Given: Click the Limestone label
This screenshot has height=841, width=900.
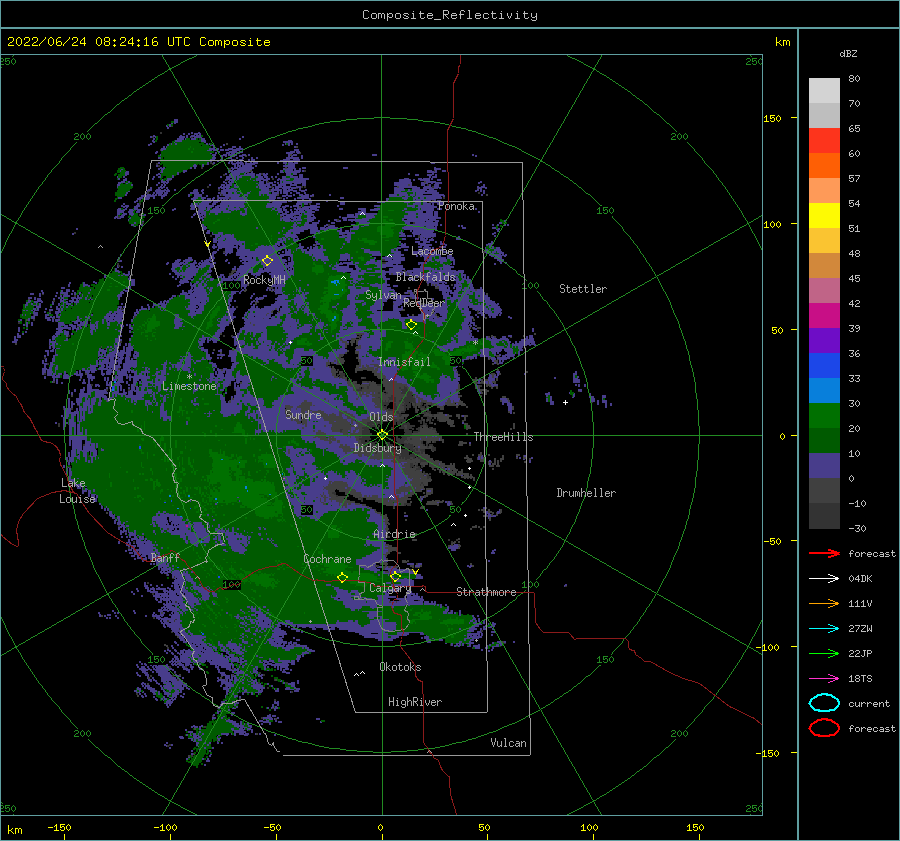Looking at the screenshot, I should tap(189, 386).
